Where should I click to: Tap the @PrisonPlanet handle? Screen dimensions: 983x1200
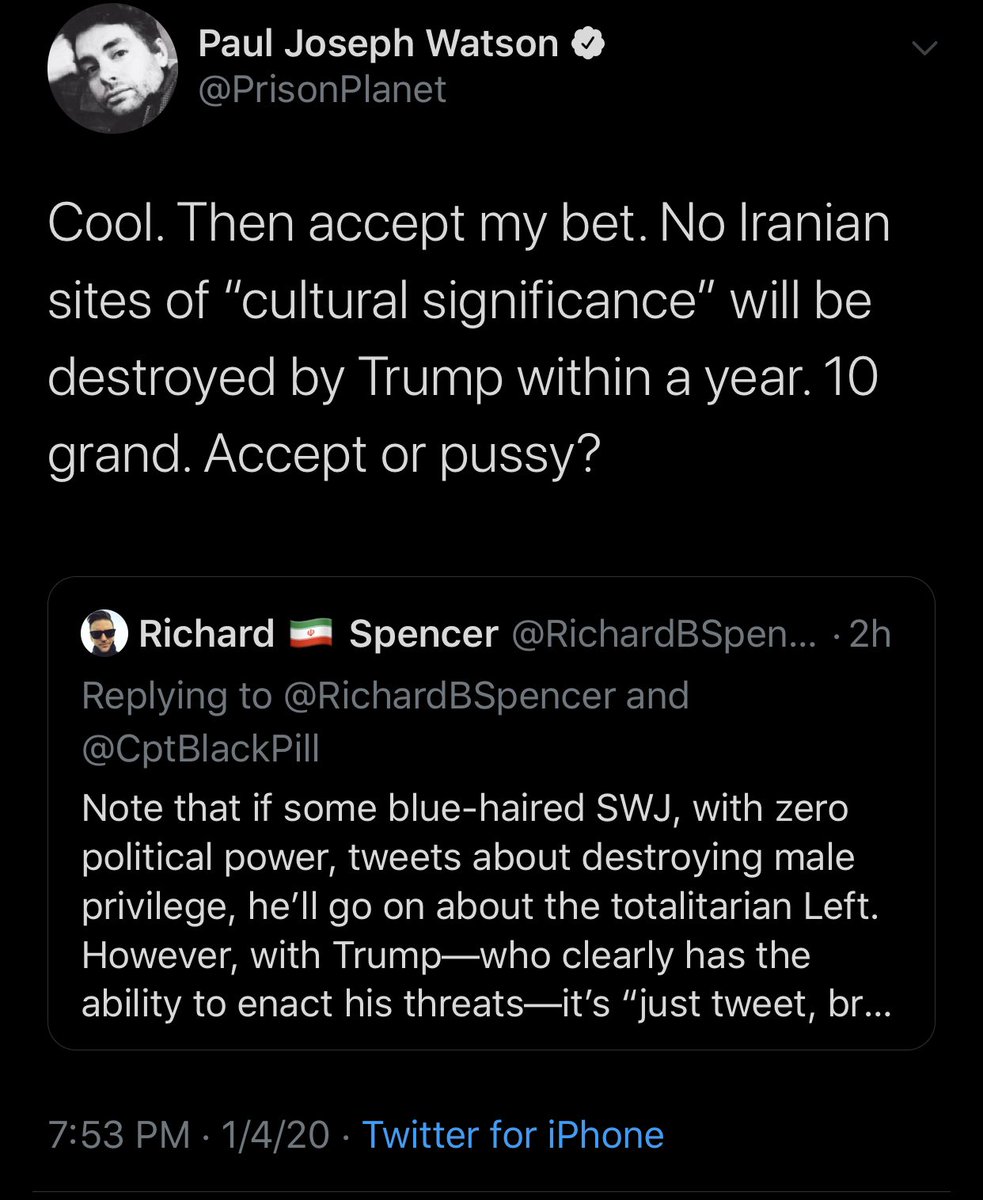322,91
